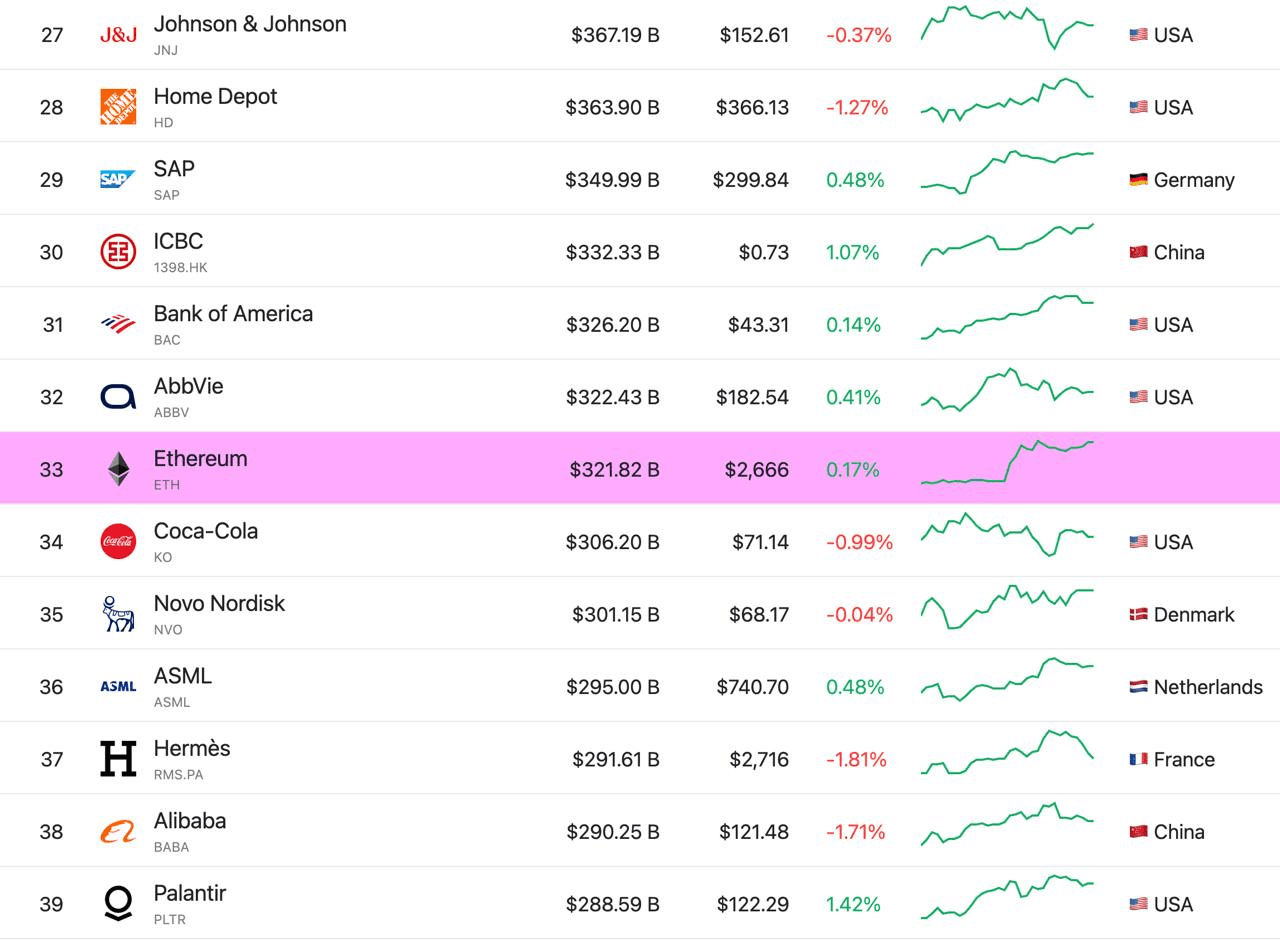Click the Palantir logo icon
1280x940 pixels.
coord(118,904)
